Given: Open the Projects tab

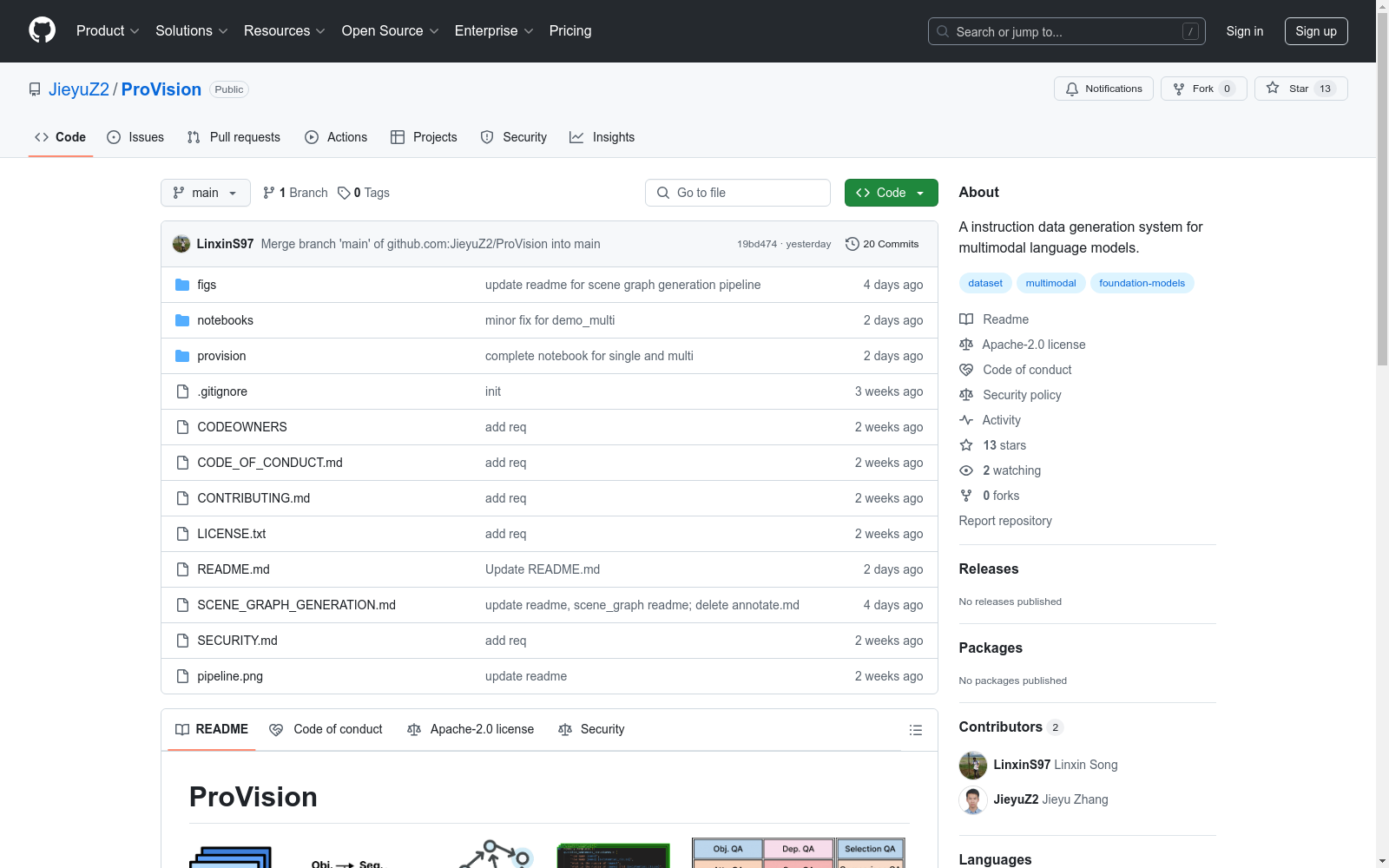Looking at the screenshot, I should 424,137.
